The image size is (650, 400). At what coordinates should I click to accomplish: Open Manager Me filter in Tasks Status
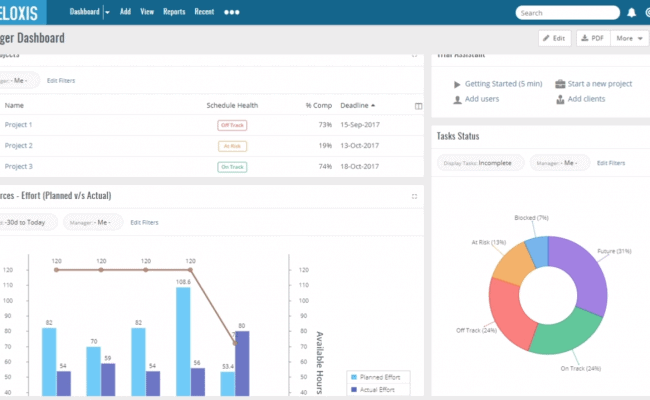click(x=559, y=163)
